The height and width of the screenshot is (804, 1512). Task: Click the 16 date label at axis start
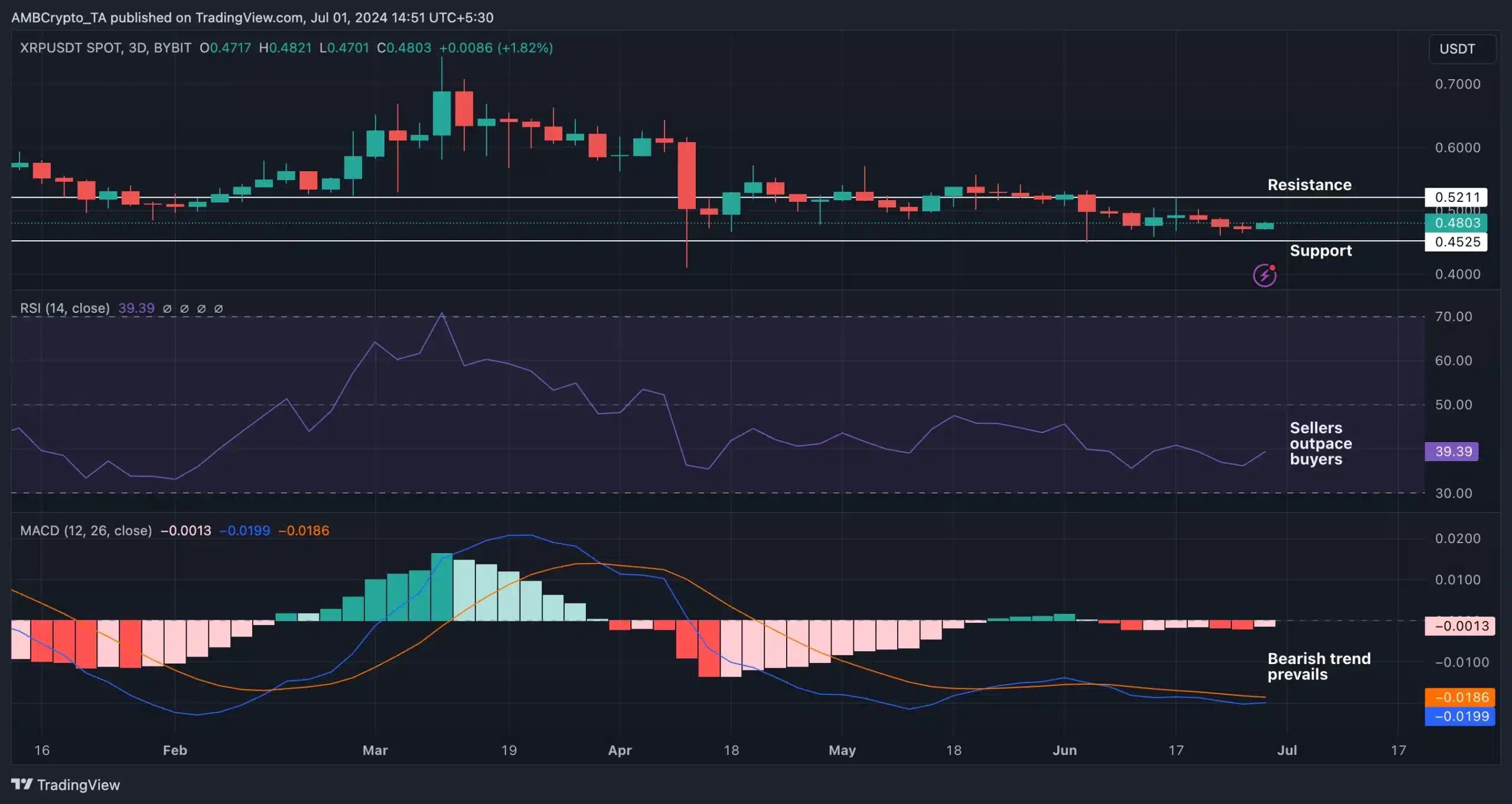coord(42,750)
